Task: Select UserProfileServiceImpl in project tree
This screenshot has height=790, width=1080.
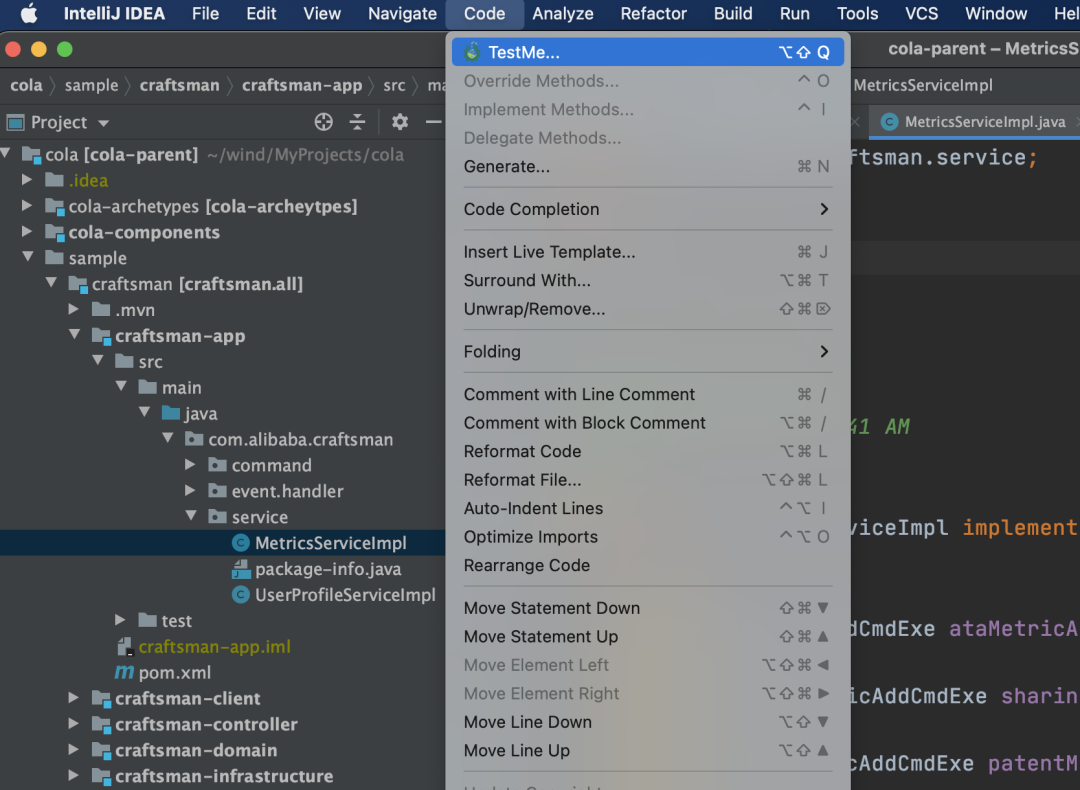Action: pos(345,595)
